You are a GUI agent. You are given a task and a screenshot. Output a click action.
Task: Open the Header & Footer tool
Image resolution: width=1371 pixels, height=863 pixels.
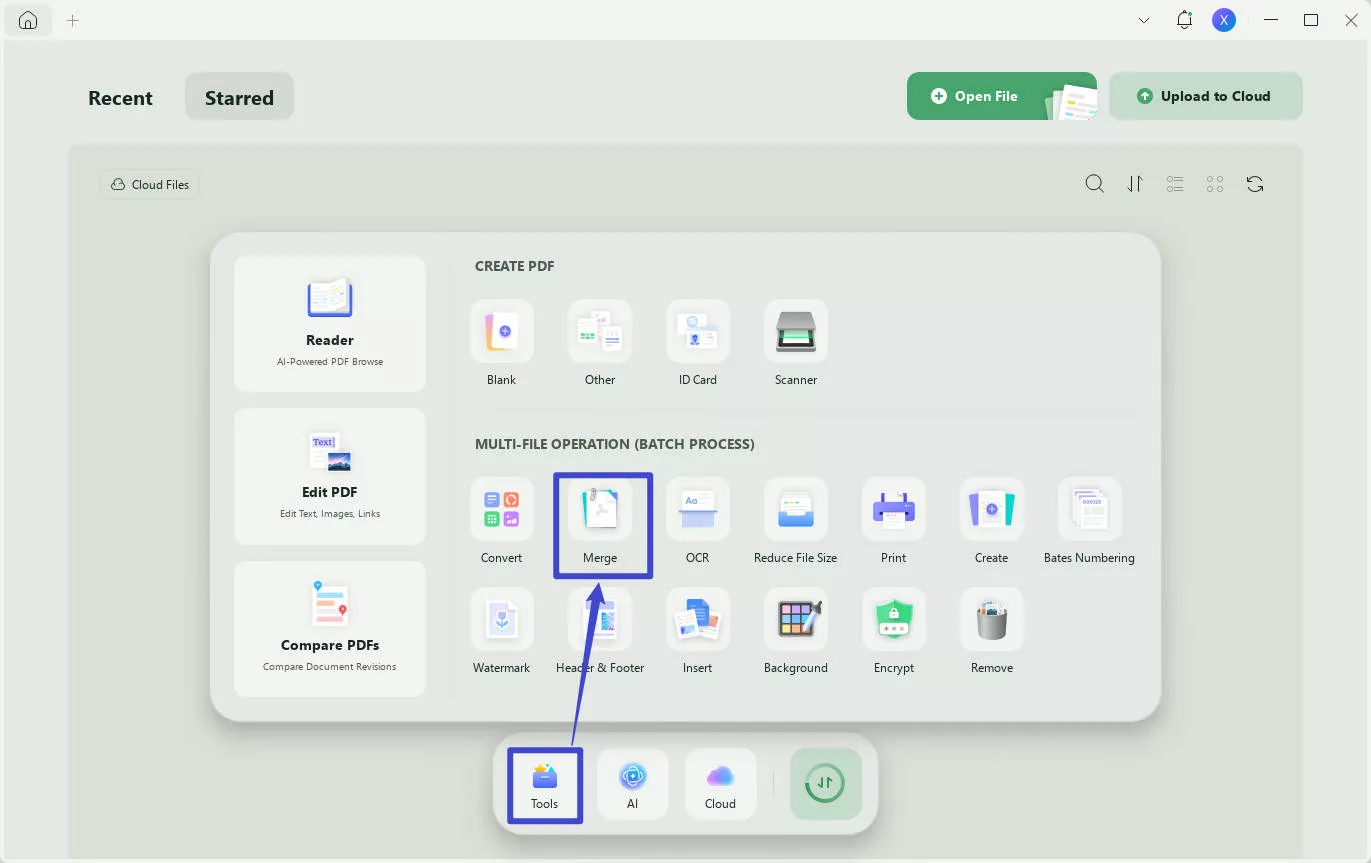pyautogui.click(x=600, y=630)
